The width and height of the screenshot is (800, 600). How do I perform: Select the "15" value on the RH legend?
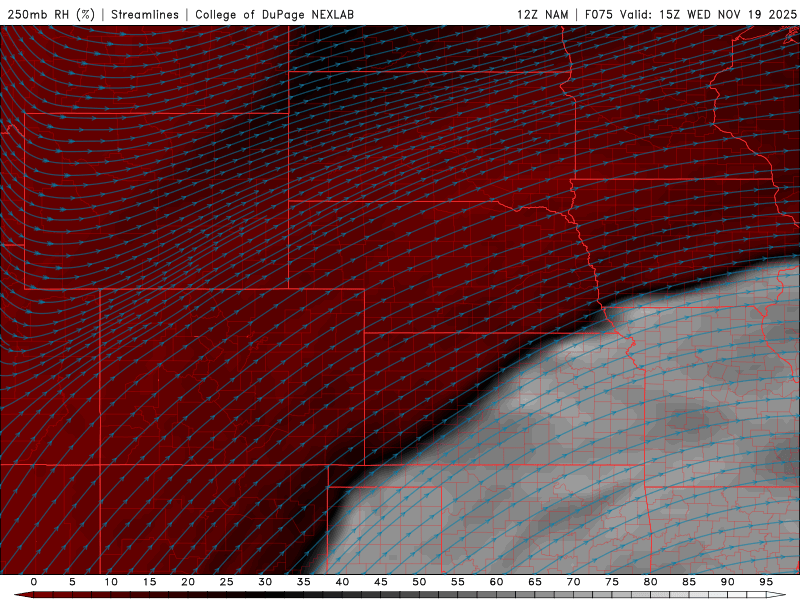[x=149, y=582]
